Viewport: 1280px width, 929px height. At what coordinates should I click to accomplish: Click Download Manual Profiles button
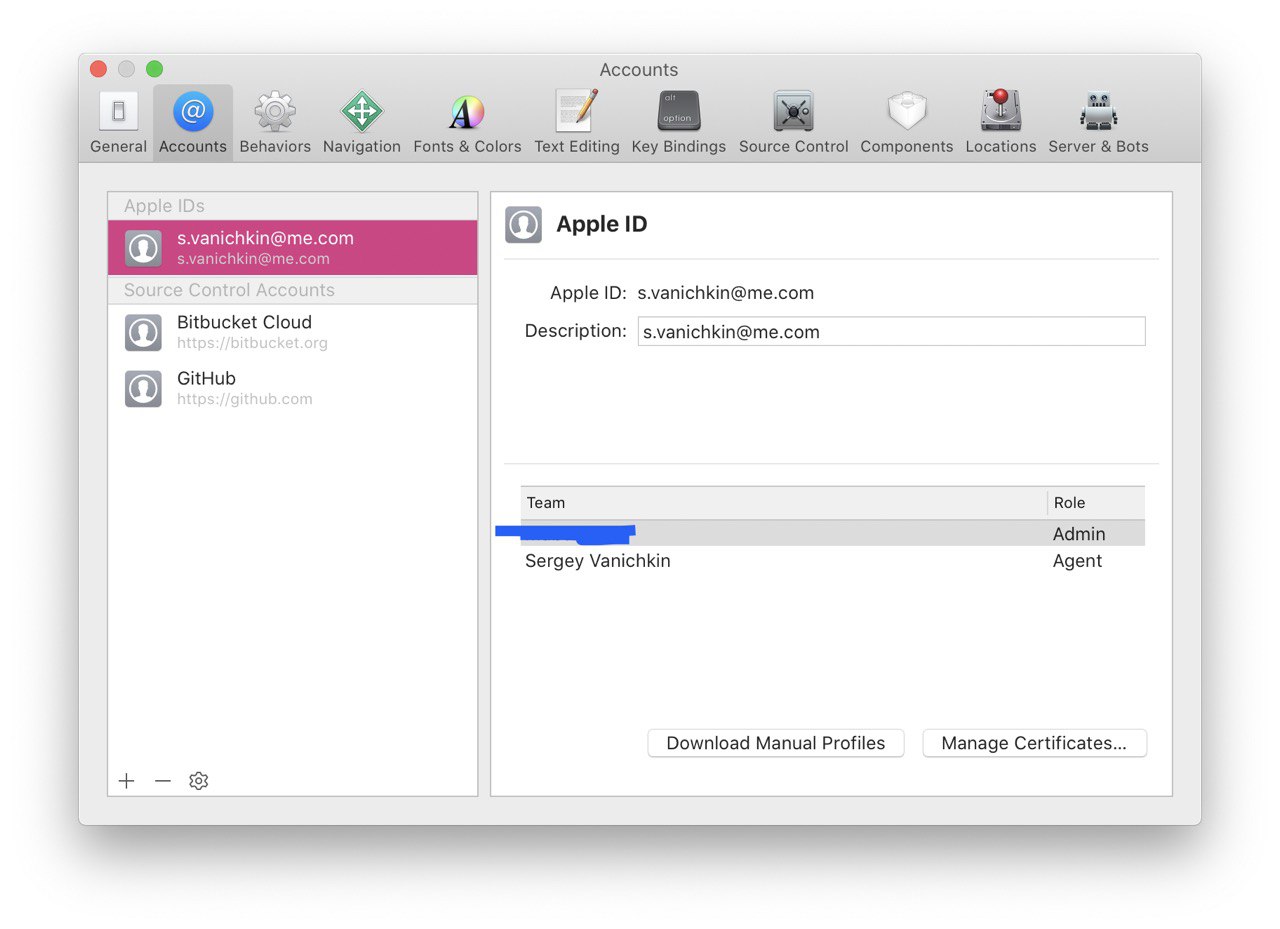pyautogui.click(x=776, y=743)
